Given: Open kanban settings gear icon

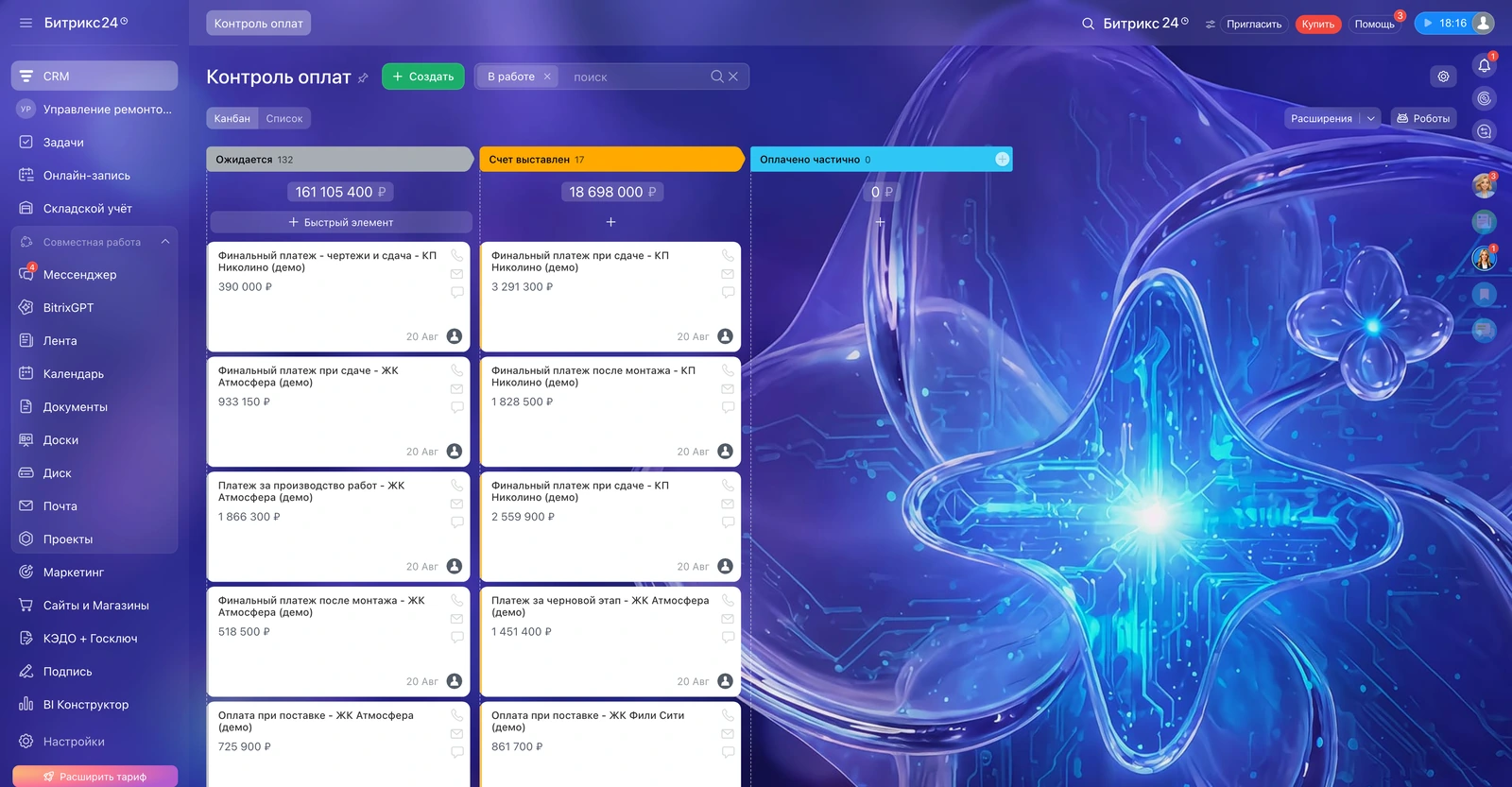Looking at the screenshot, I should pos(1443,77).
